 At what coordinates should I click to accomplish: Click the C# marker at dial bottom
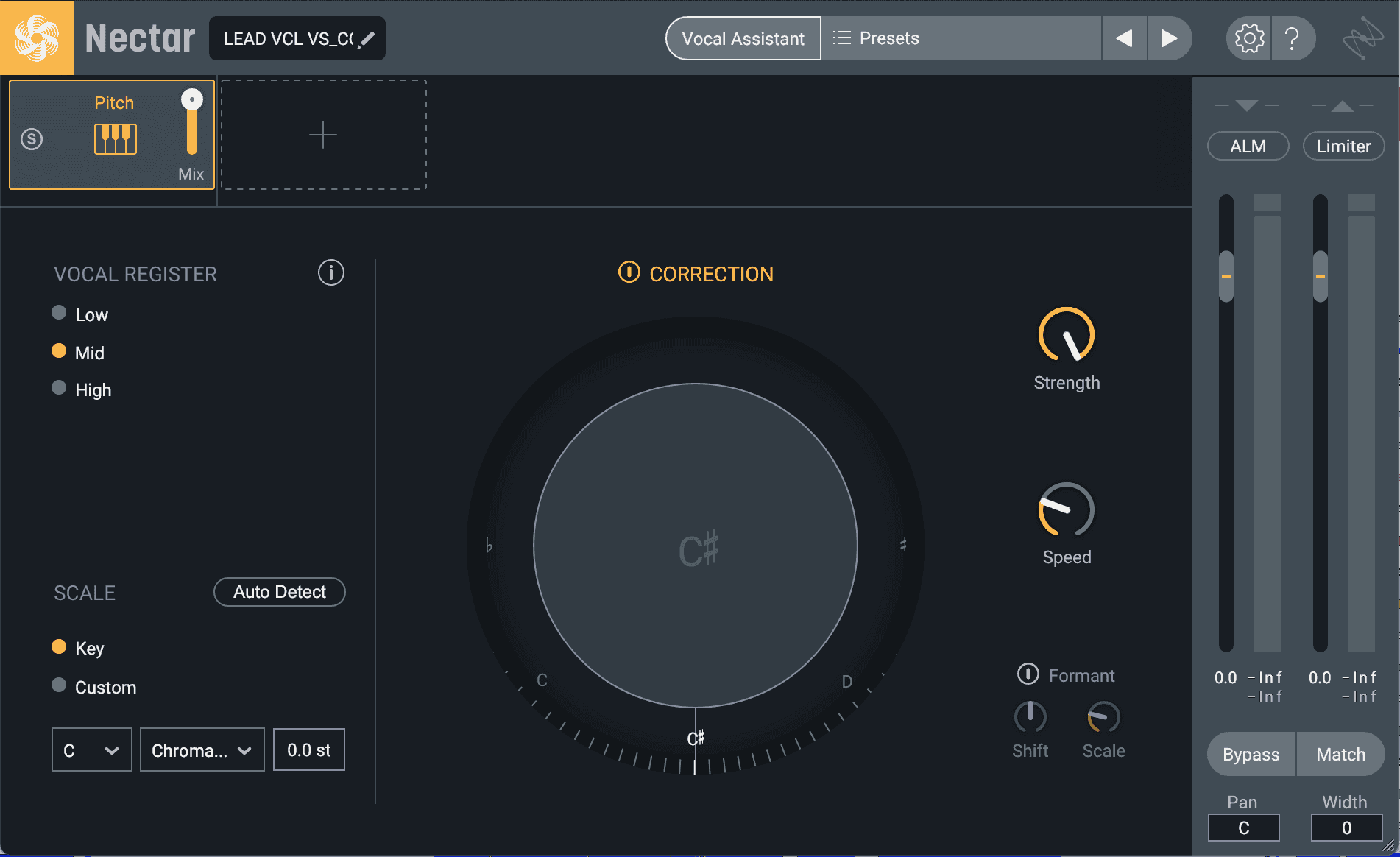tap(696, 738)
